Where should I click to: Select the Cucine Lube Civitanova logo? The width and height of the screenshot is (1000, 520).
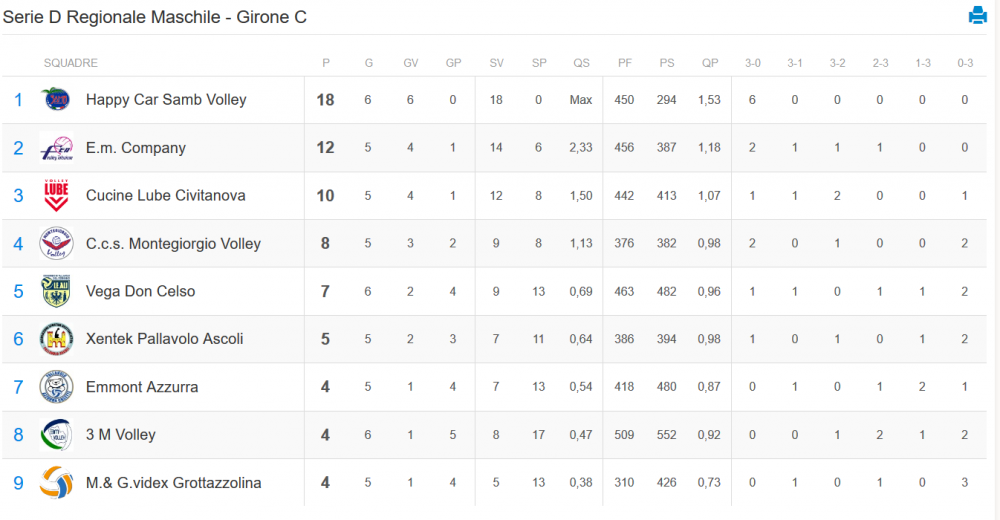(56, 195)
